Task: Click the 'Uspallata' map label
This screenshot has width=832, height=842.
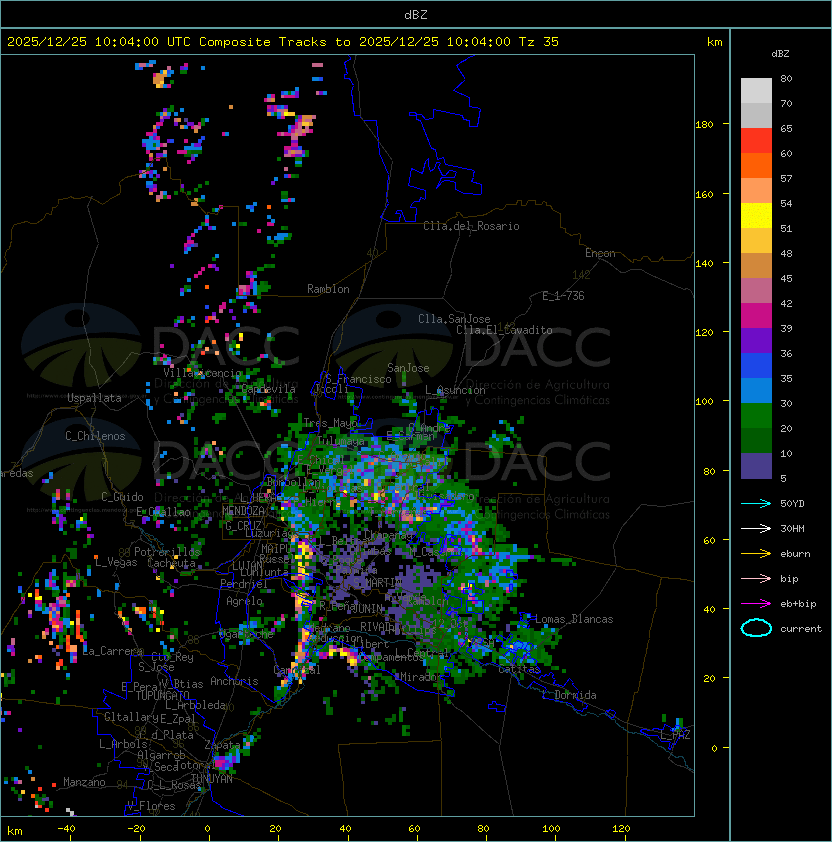Action: [94, 398]
